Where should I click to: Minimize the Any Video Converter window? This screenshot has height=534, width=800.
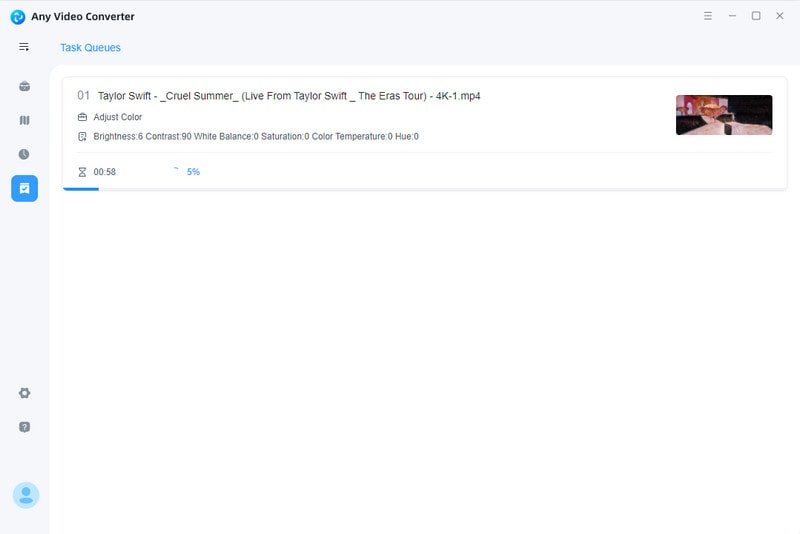732,16
